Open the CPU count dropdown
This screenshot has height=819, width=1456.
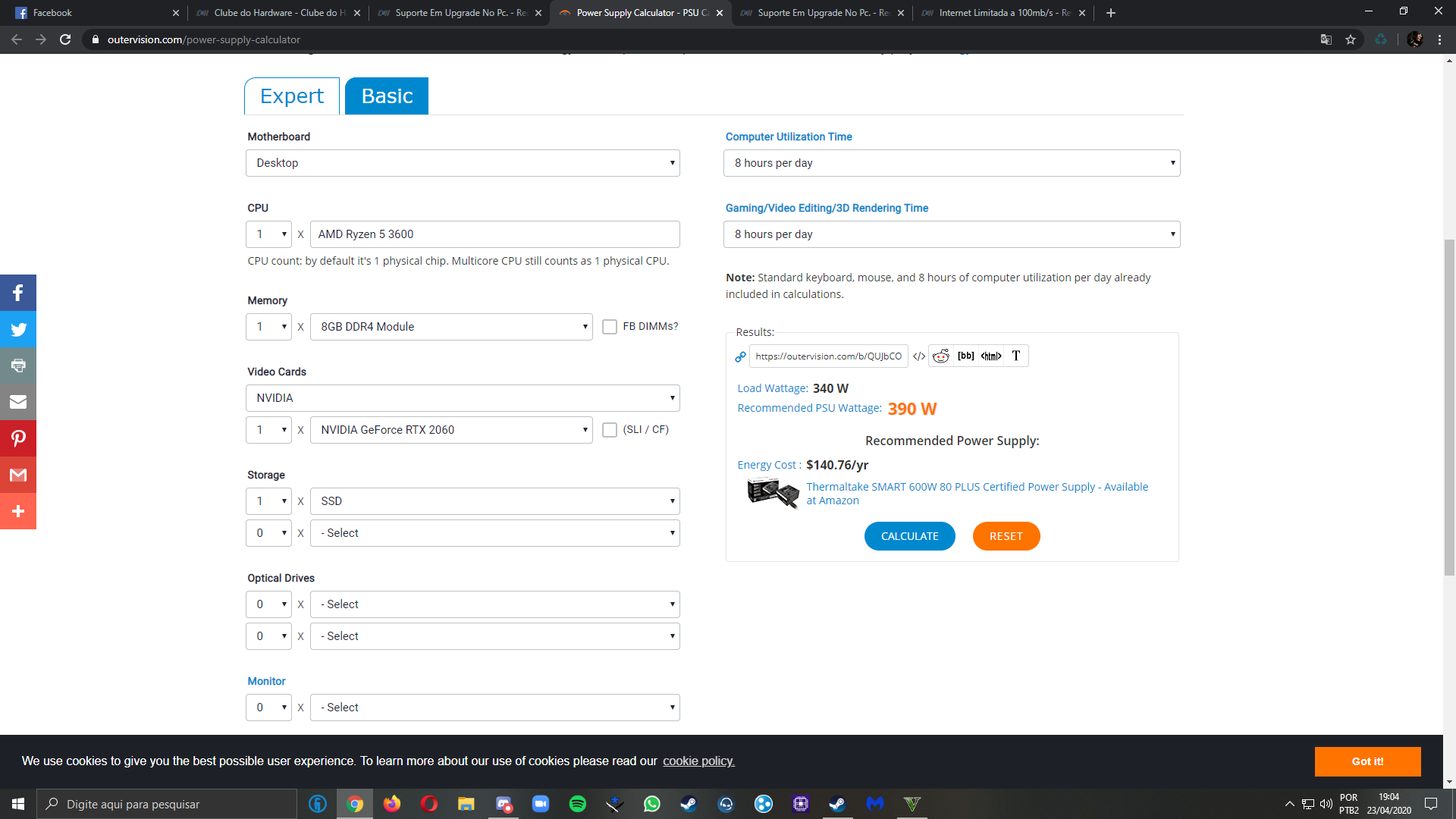point(268,234)
